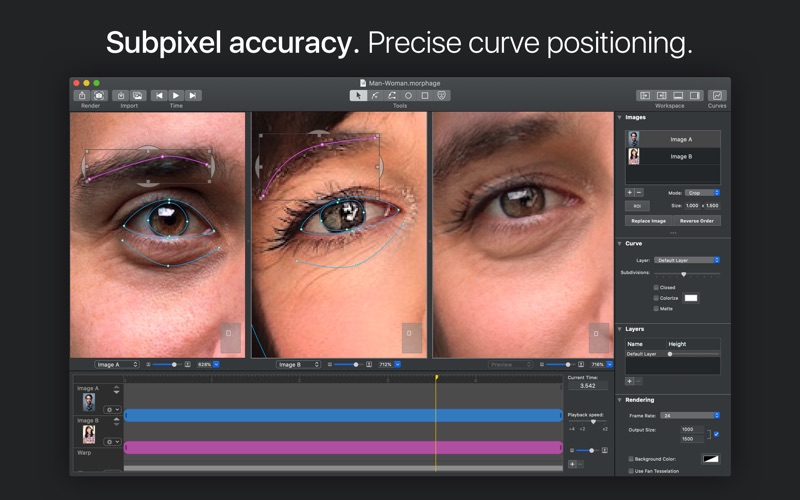Open the Curves panel icon
Screen dimensions: 800x500
click(x=717, y=96)
